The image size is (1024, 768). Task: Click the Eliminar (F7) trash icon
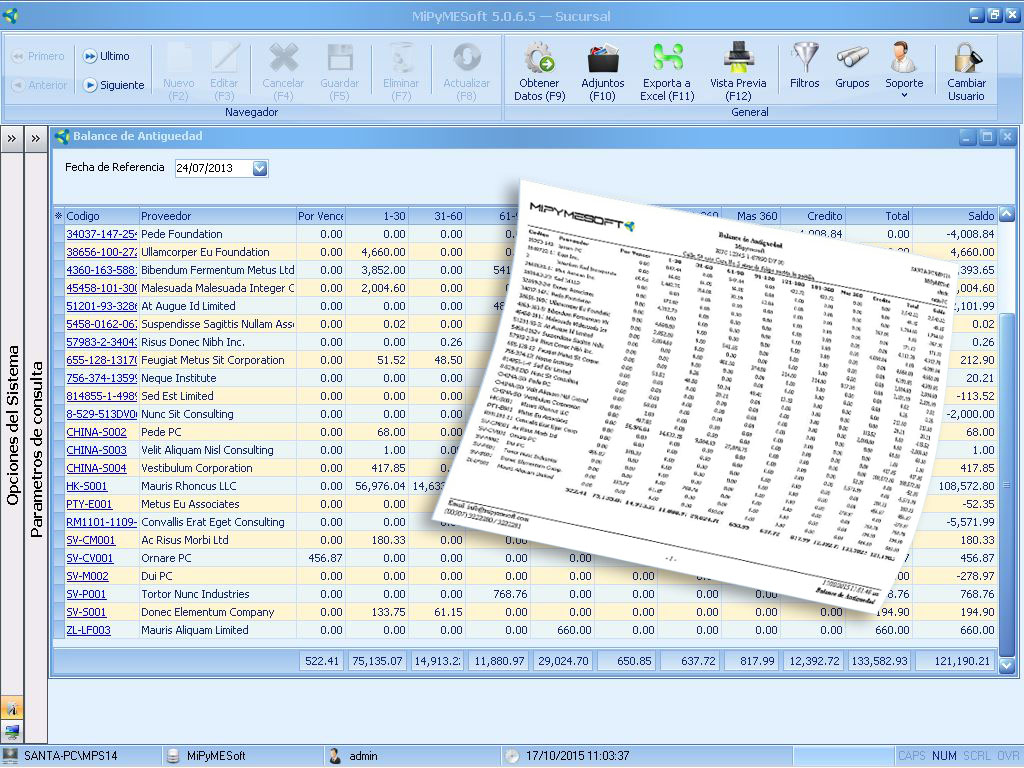[x=401, y=58]
